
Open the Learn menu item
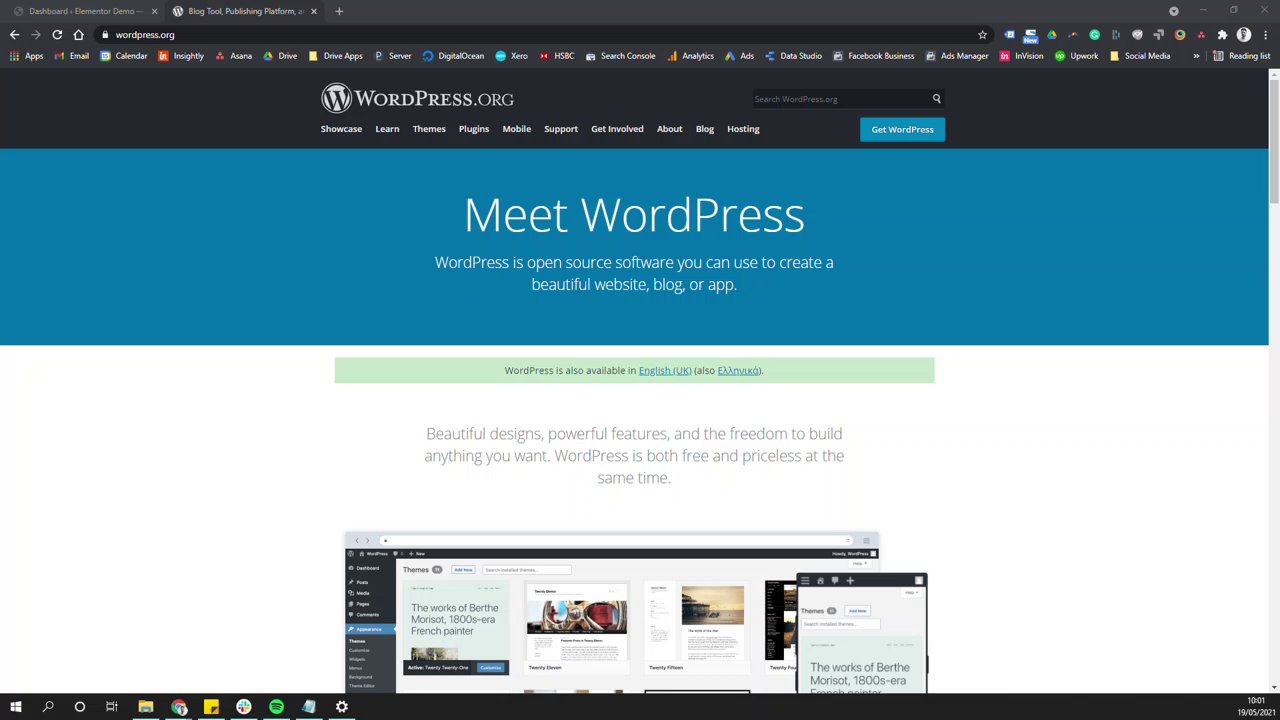pos(387,129)
